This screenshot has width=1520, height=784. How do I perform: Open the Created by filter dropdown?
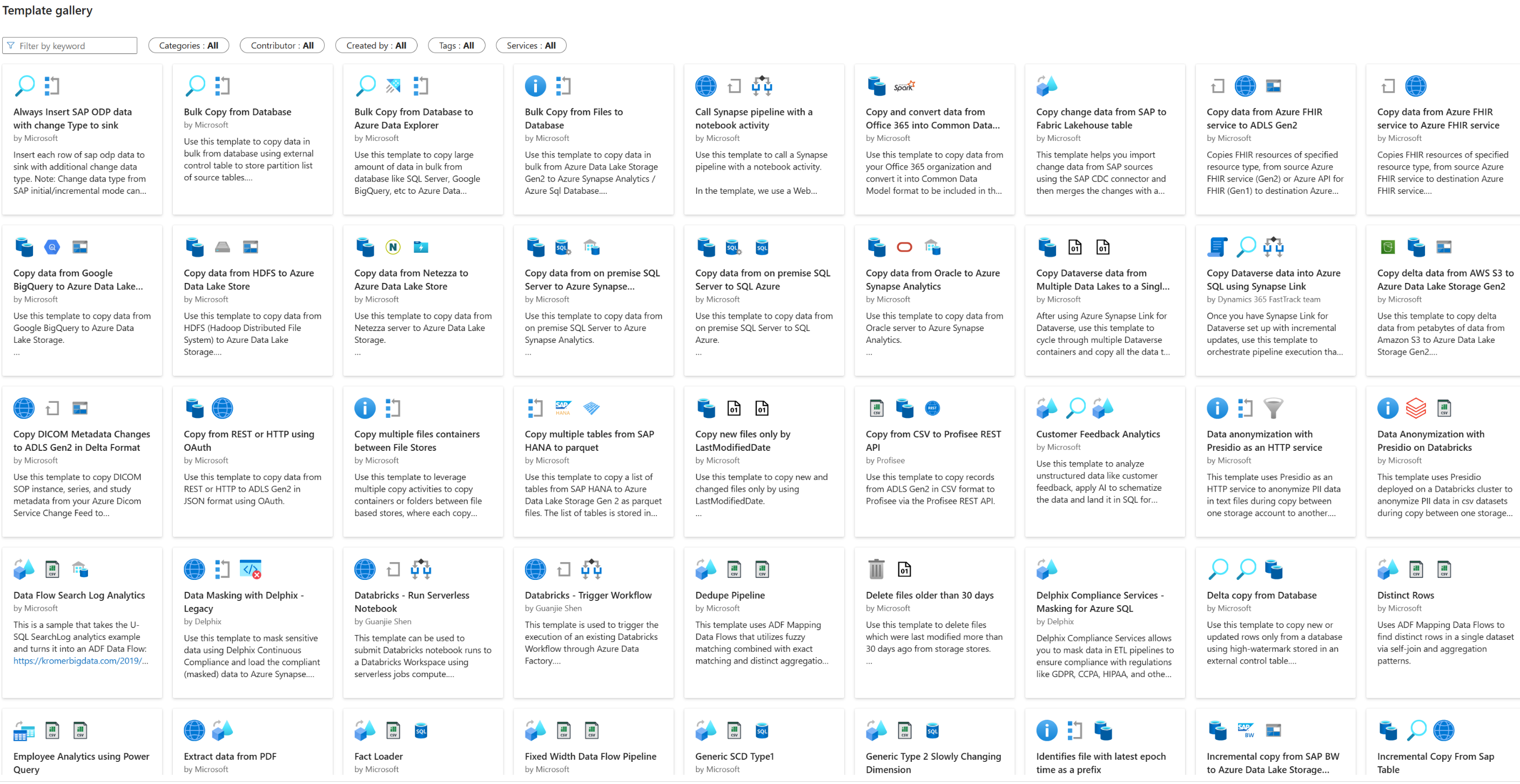[376, 45]
